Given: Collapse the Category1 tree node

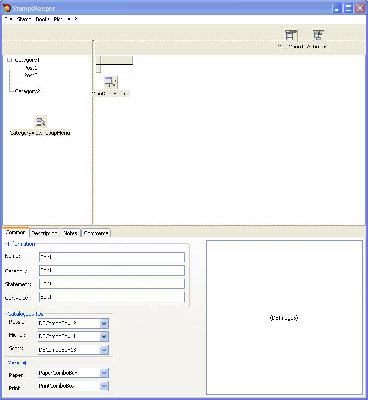Looking at the screenshot, I should (x=9, y=60).
